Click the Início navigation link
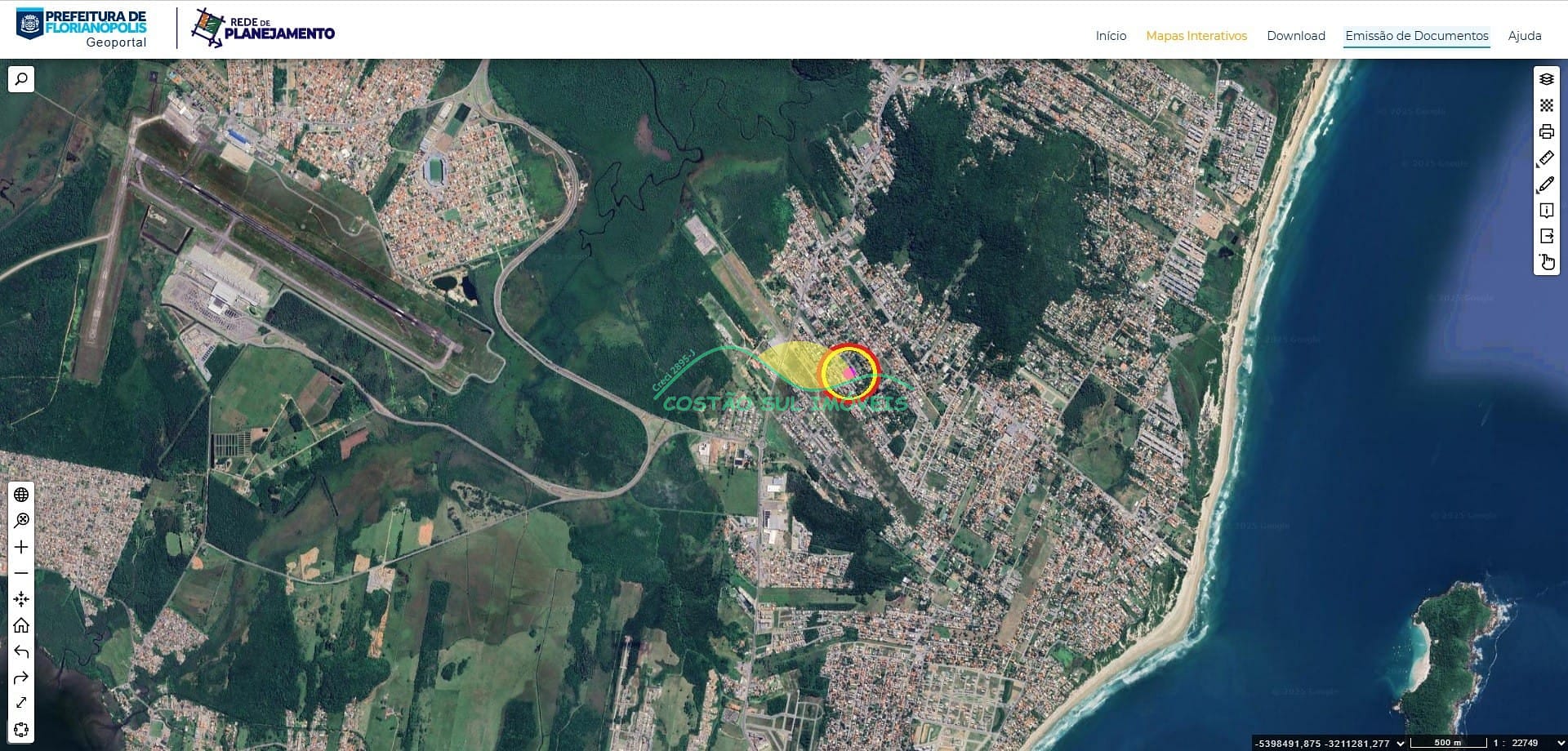Viewport: 1568px width, 751px height. [x=1111, y=36]
